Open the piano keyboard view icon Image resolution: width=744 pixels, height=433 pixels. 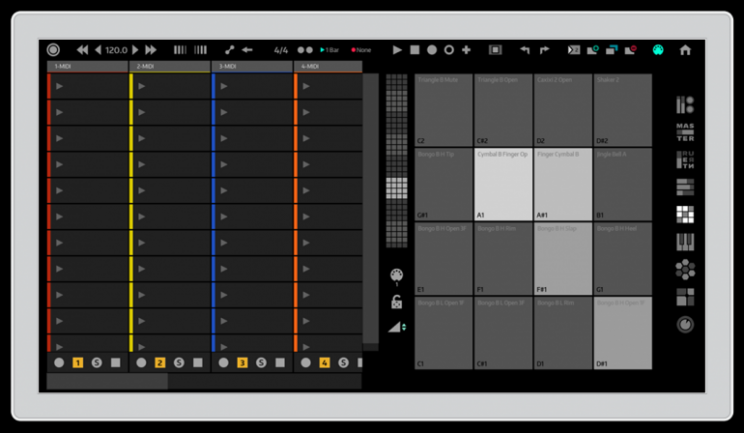(x=685, y=242)
